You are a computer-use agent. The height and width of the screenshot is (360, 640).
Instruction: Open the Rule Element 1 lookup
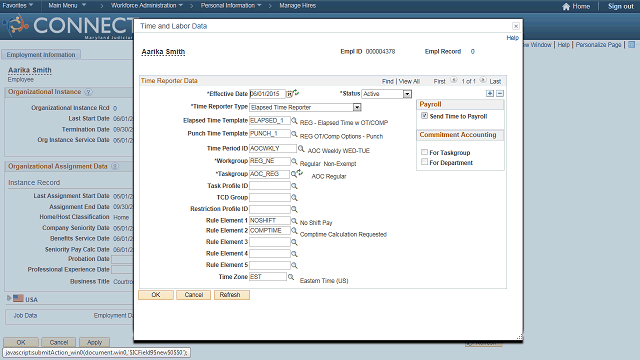click(294, 221)
